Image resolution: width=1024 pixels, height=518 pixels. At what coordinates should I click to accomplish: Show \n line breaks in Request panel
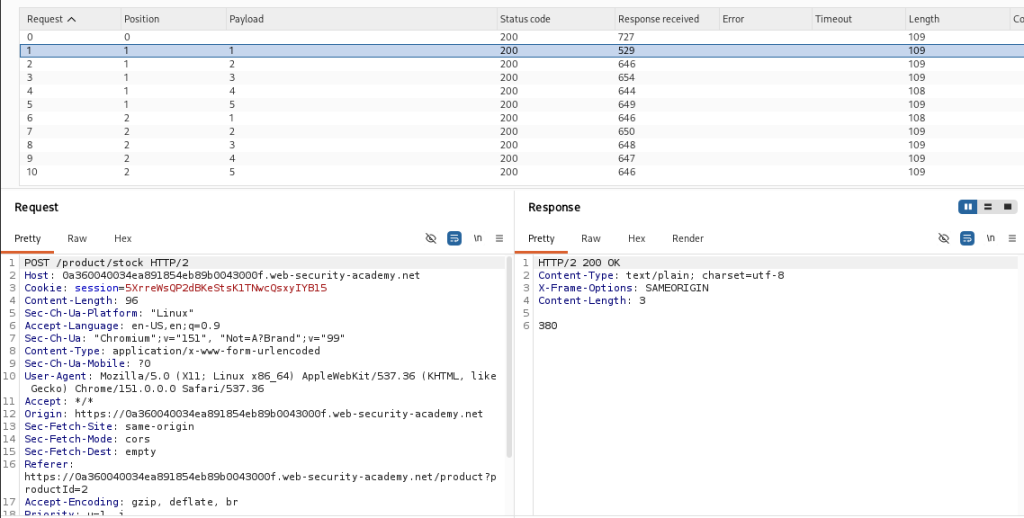click(478, 238)
